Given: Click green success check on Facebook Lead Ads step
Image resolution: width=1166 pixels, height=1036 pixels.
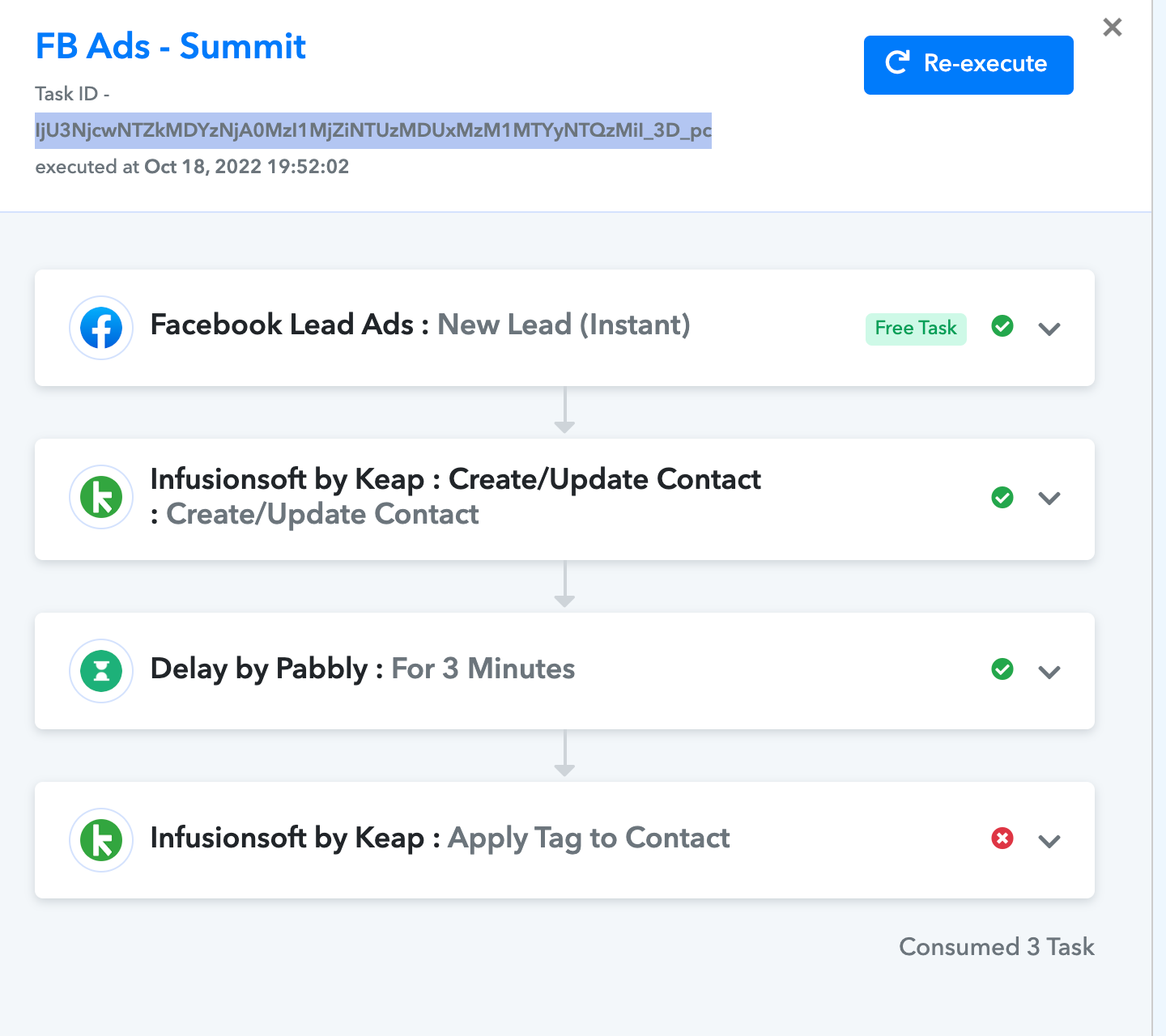Looking at the screenshot, I should [x=1002, y=326].
